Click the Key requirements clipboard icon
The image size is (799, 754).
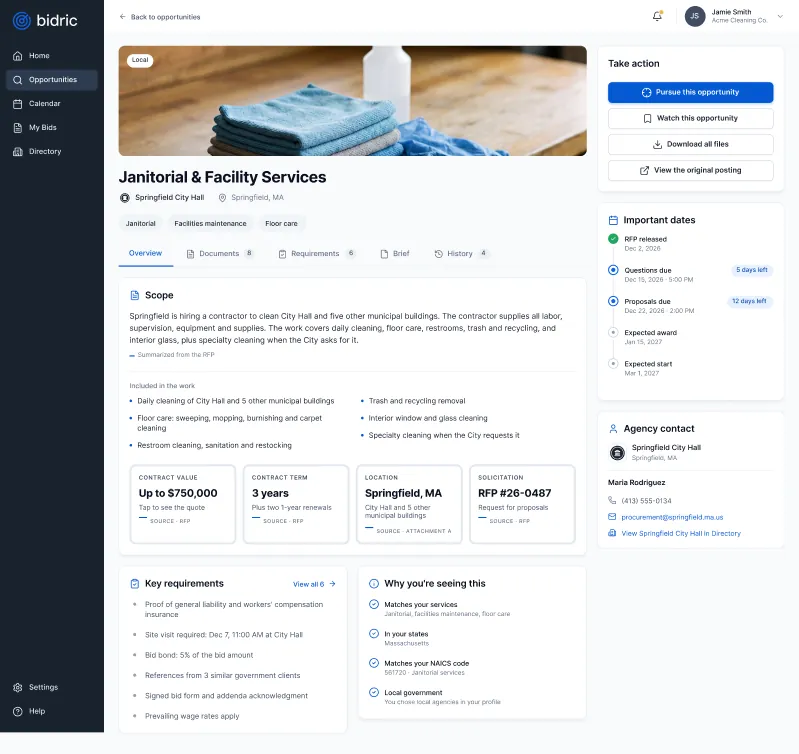pyautogui.click(x=135, y=584)
